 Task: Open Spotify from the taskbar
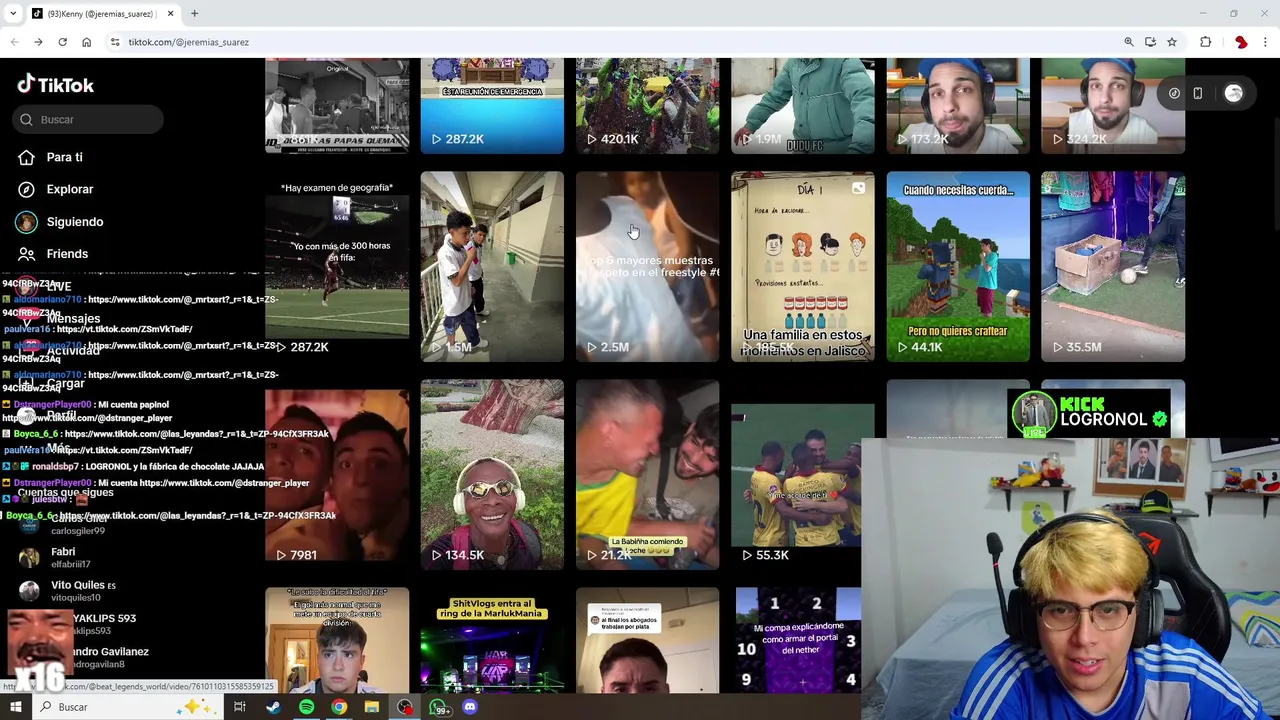point(306,707)
